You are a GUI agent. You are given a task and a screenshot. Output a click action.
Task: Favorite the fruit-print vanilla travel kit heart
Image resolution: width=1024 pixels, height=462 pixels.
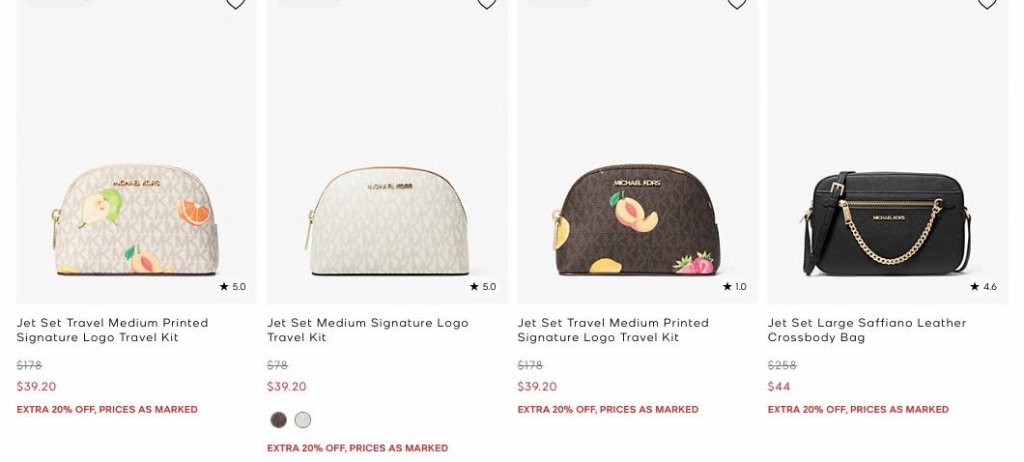click(236, 3)
